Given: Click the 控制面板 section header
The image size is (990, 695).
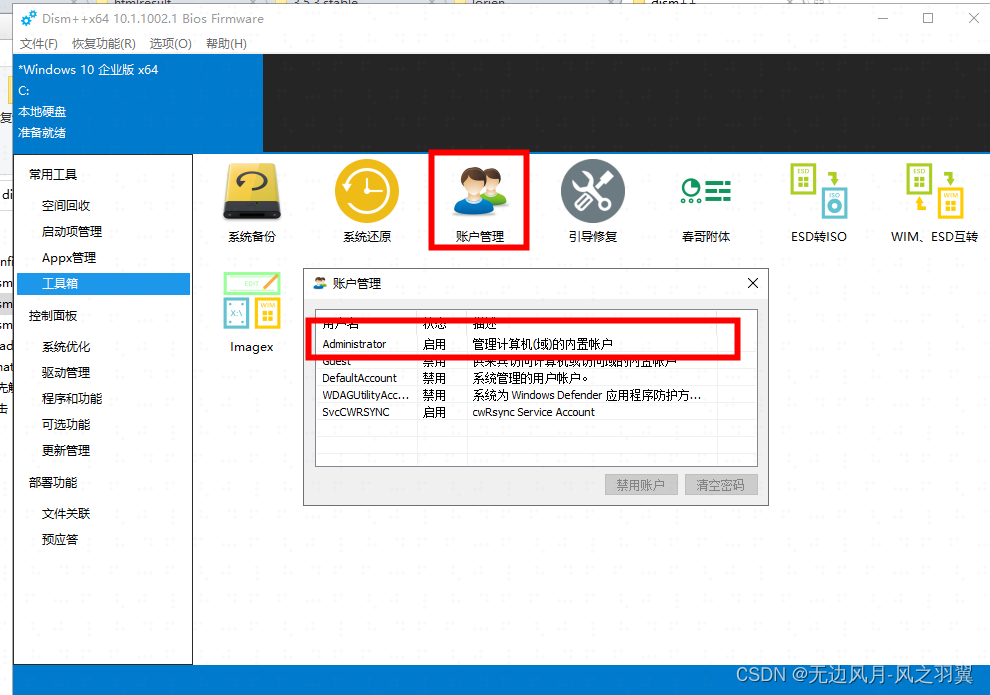Looking at the screenshot, I should (x=53, y=316).
